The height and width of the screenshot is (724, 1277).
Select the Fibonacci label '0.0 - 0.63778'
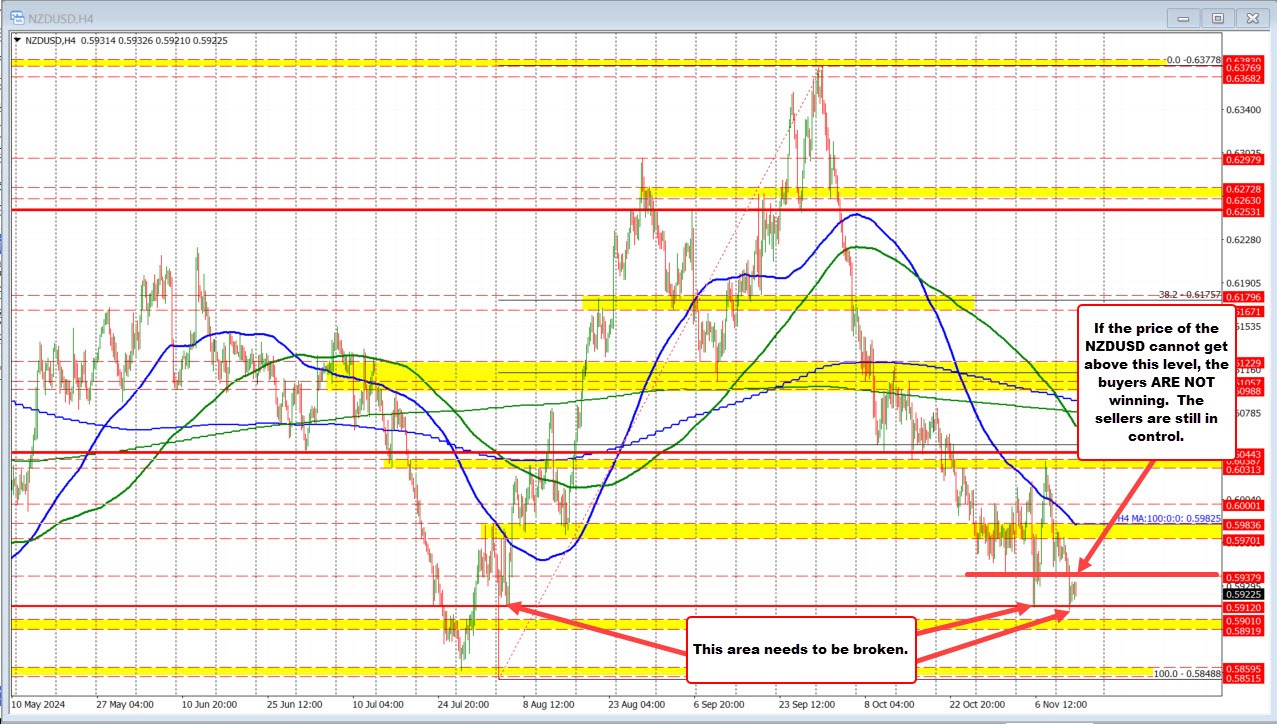coord(1193,60)
